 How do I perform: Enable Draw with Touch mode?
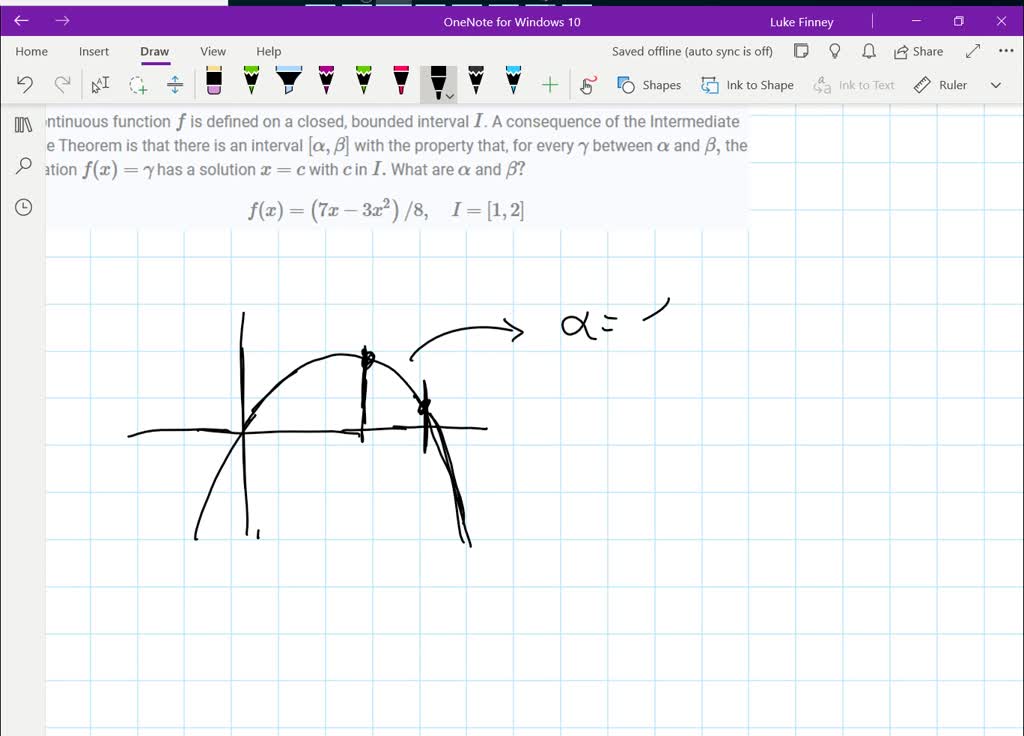(x=588, y=85)
